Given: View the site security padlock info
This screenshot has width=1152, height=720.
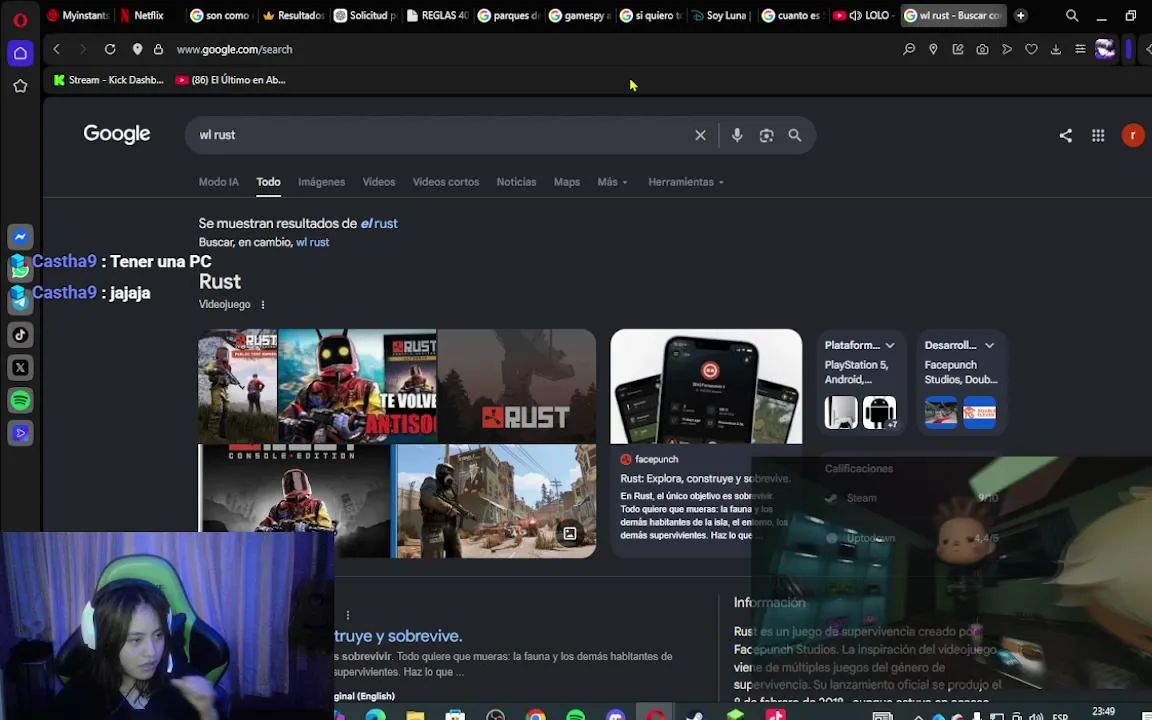Looking at the screenshot, I should point(158,49).
